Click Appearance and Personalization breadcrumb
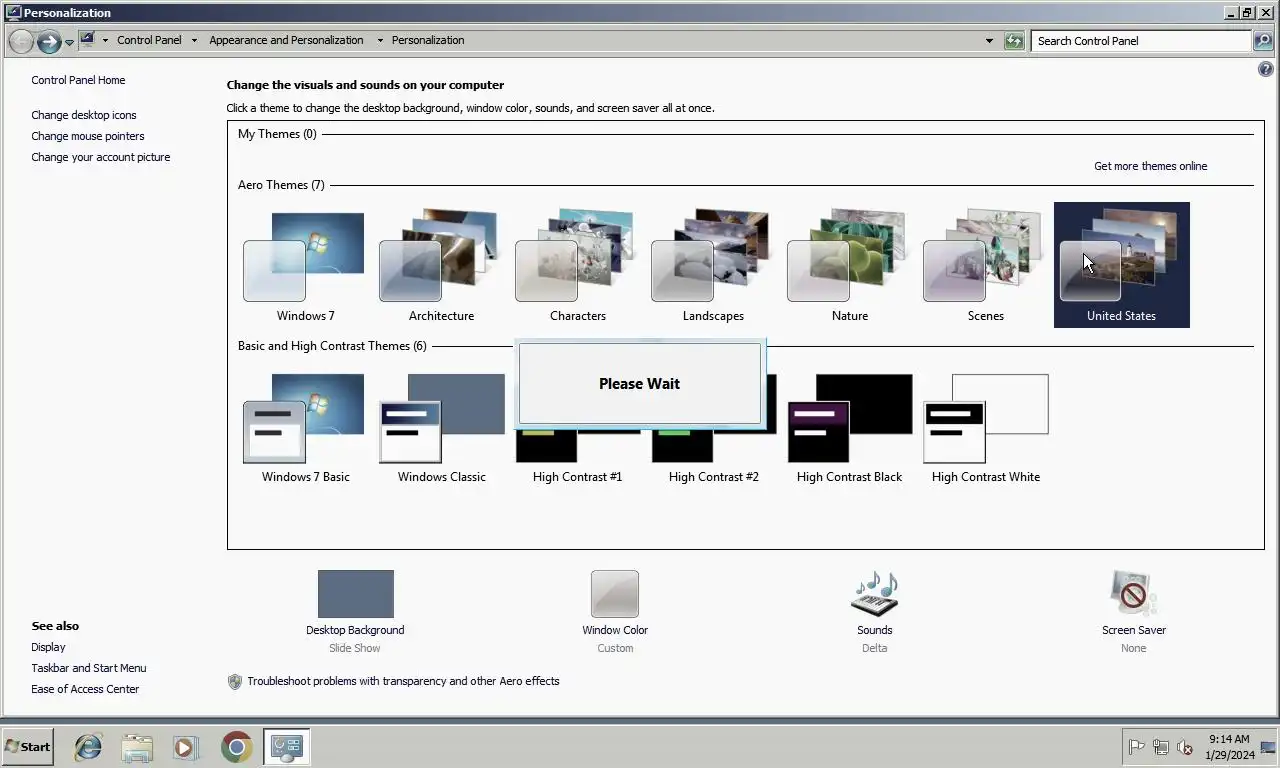Viewport: 1280px width, 768px height. pos(286,40)
